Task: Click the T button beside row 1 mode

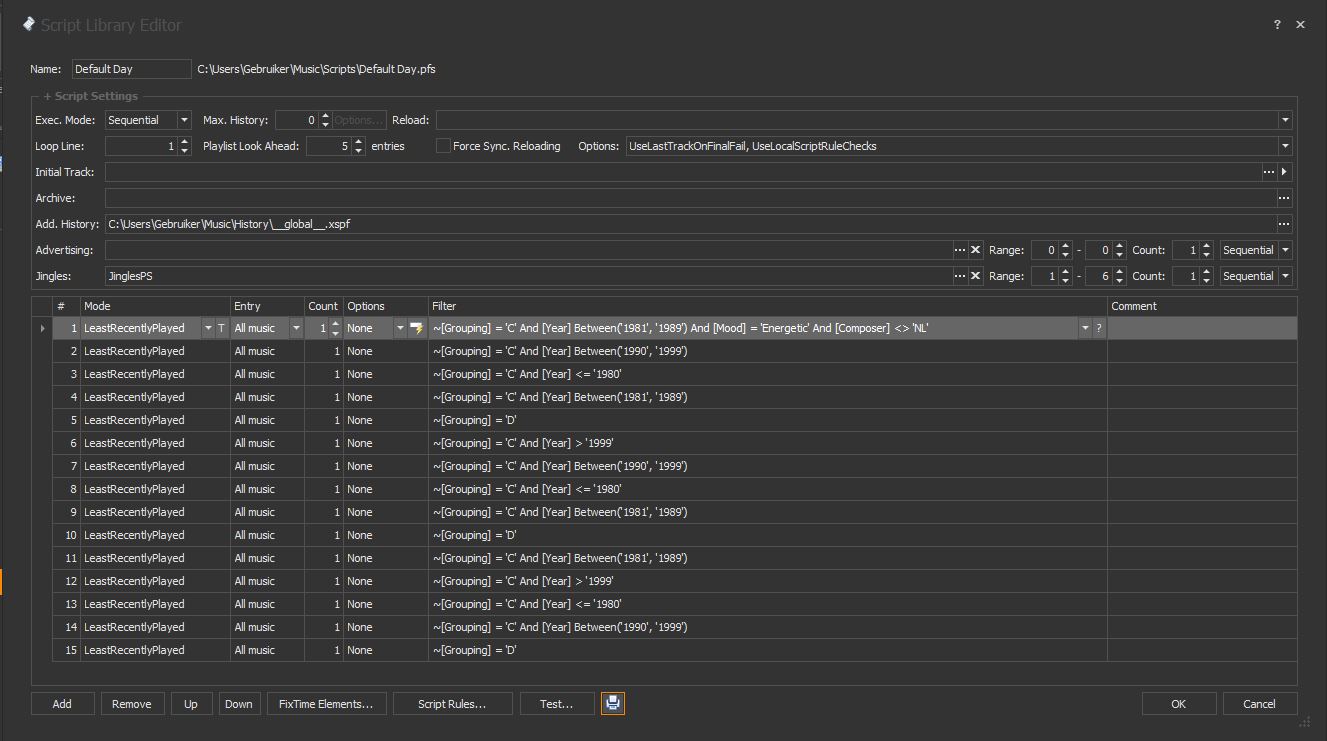Action: [222, 328]
